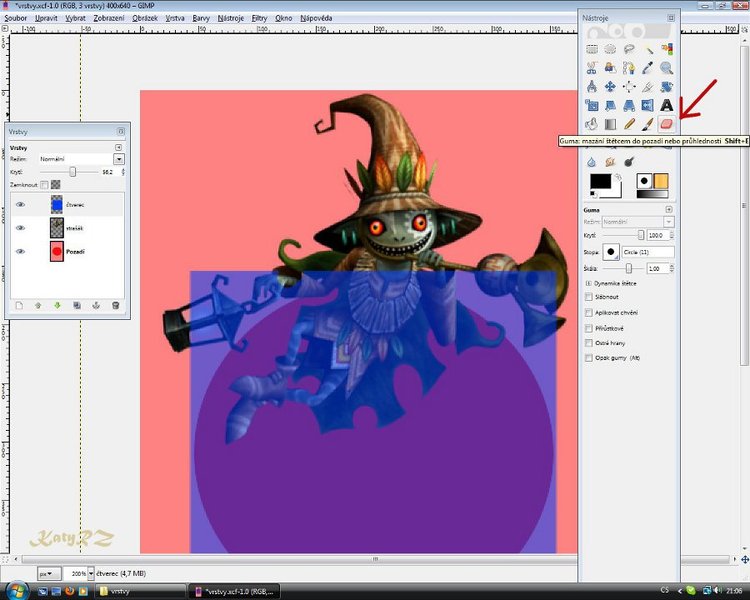
Task: Select the Measure compass tool
Action: point(592,87)
